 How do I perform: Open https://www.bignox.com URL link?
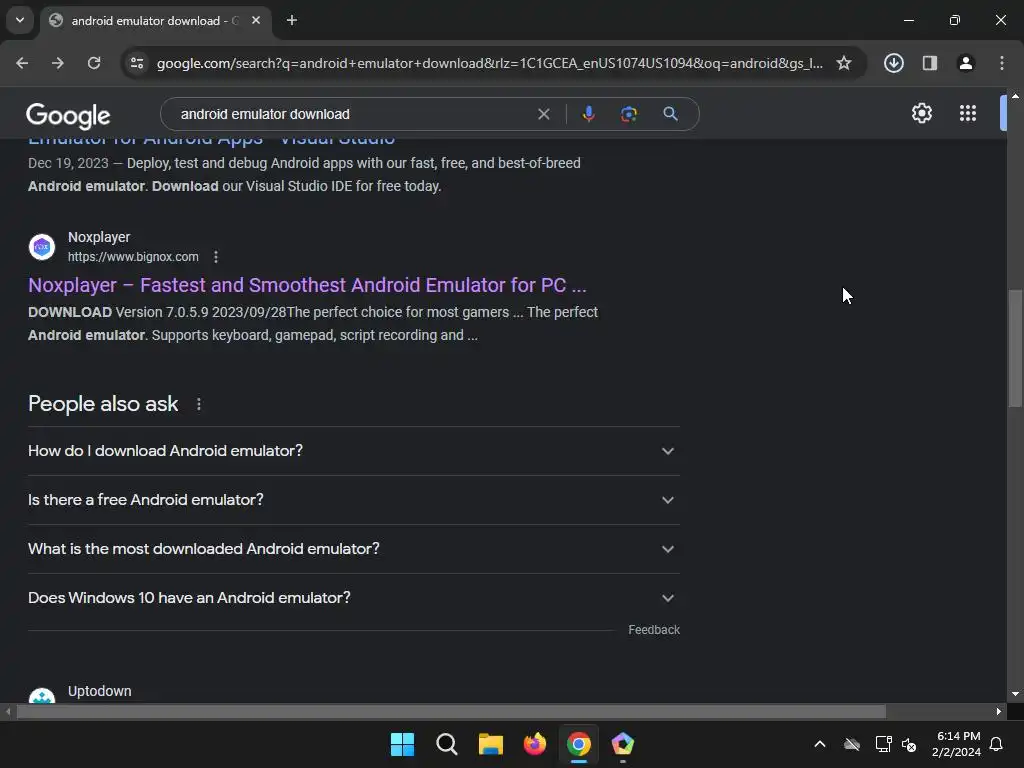pyautogui.click(x=133, y=257)
